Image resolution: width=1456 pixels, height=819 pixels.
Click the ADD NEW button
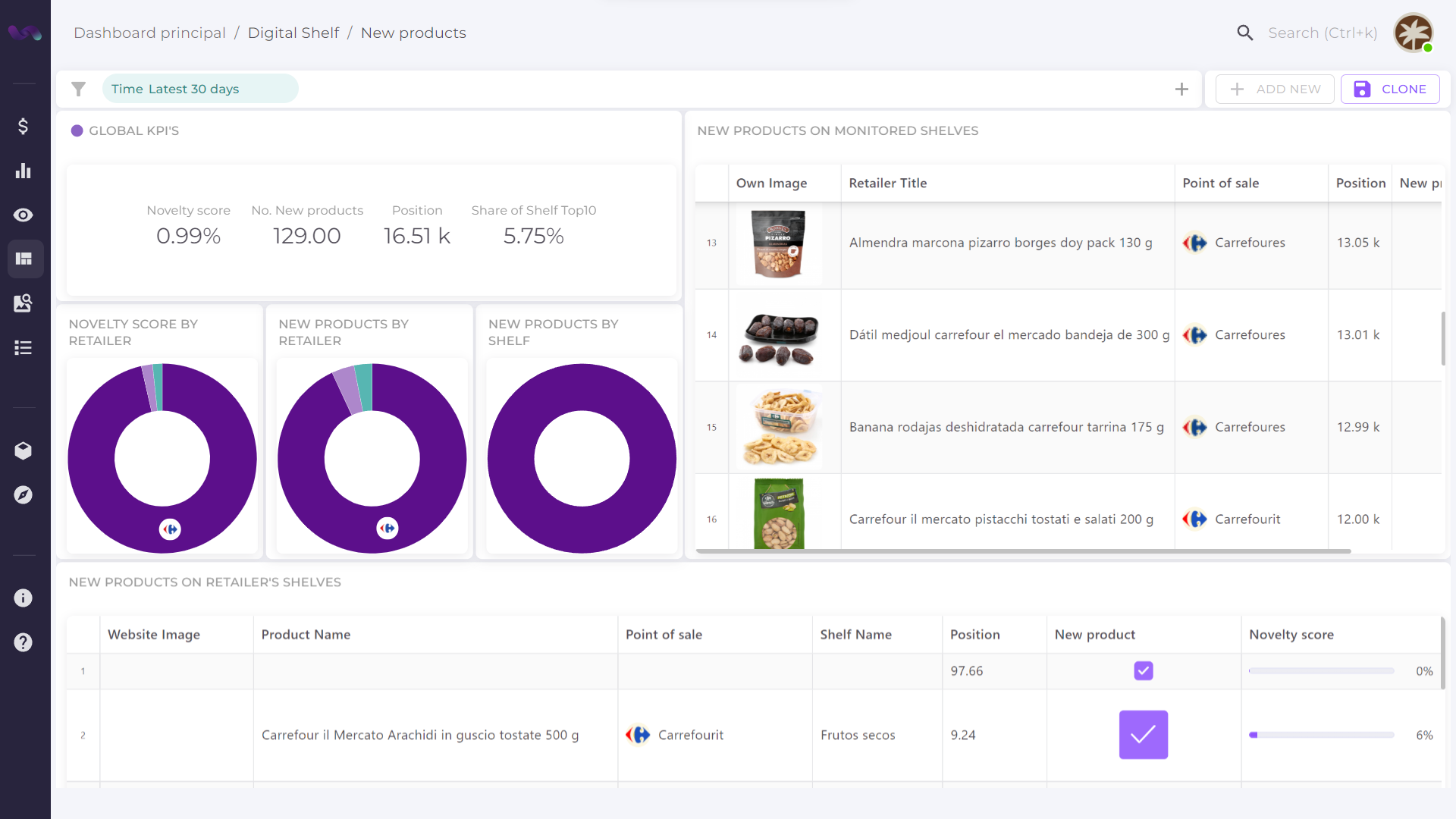[1275, 89]
